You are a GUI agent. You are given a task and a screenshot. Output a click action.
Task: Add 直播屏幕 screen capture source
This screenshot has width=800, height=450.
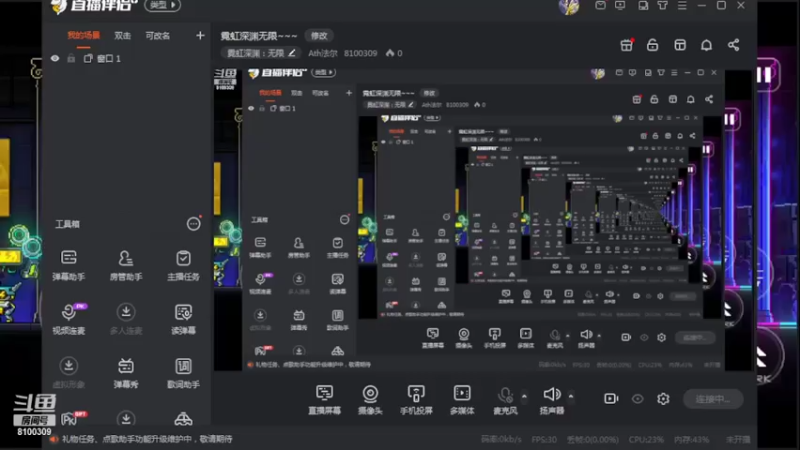pyautogui.click(x=324, y=399)
